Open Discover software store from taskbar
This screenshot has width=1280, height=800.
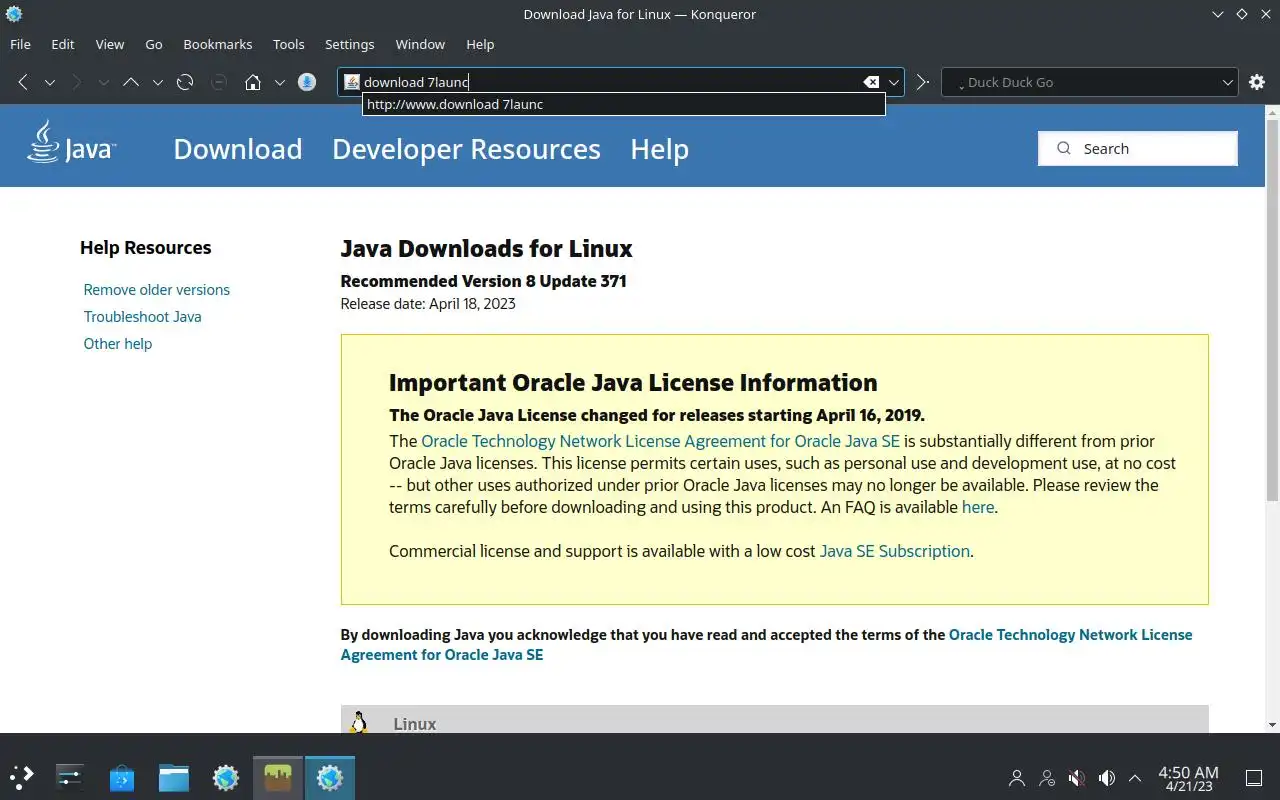[122, 776]
